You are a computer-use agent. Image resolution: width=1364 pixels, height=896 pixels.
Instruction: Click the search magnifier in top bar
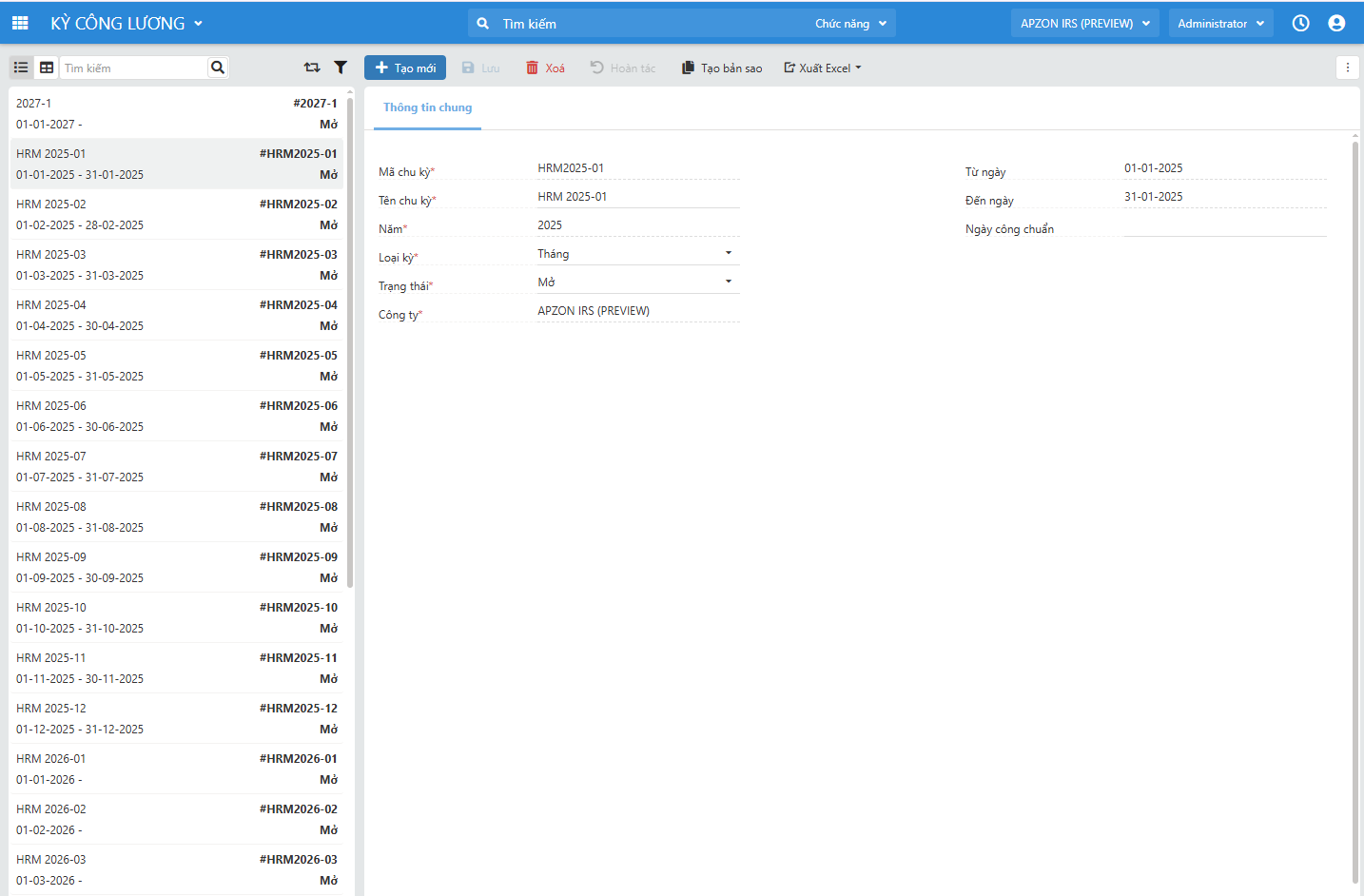pyautogui.click(x=483, y=24)
